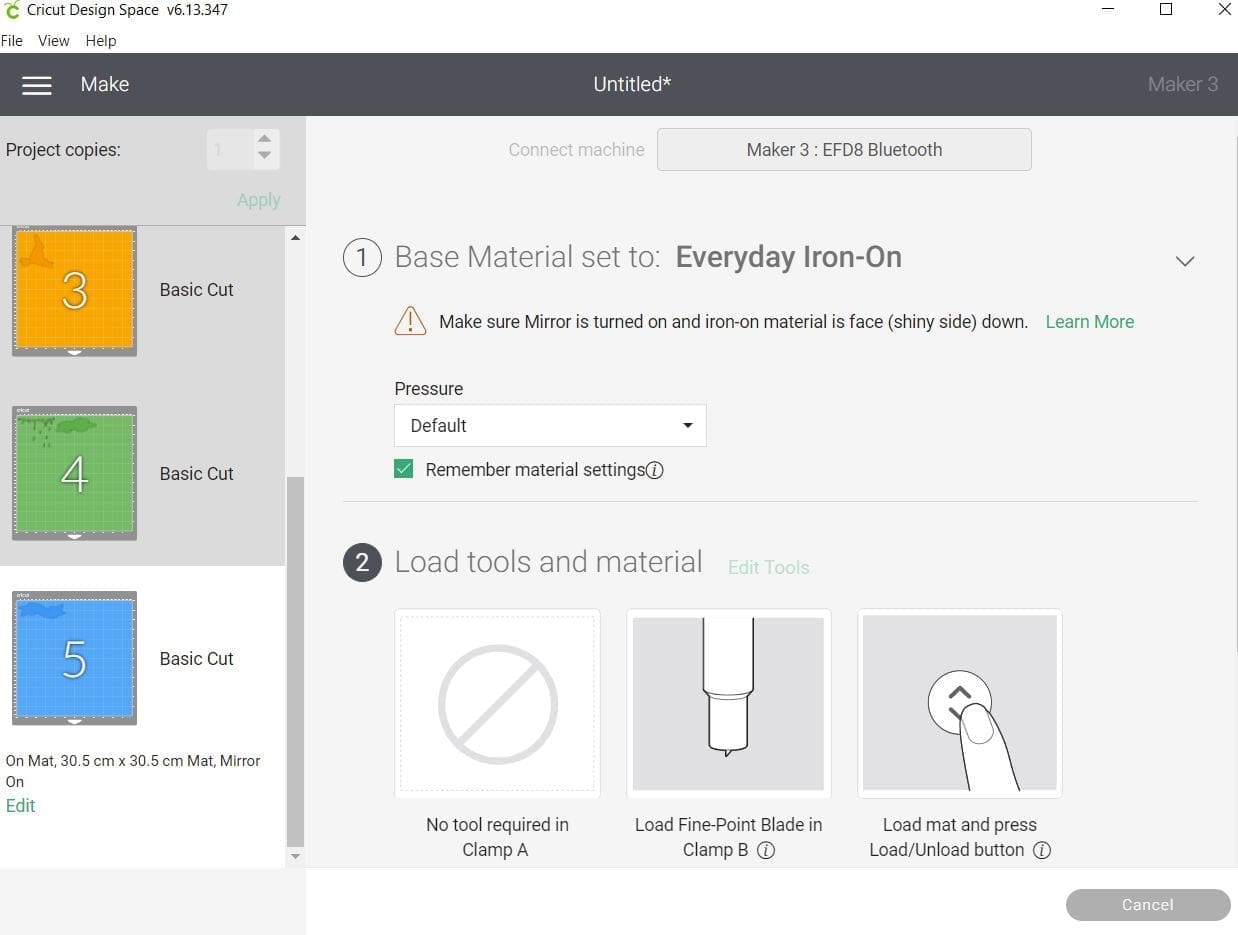Click the Apply button for project copies
The image size is (1238, 935).
(x=258, y=200)
